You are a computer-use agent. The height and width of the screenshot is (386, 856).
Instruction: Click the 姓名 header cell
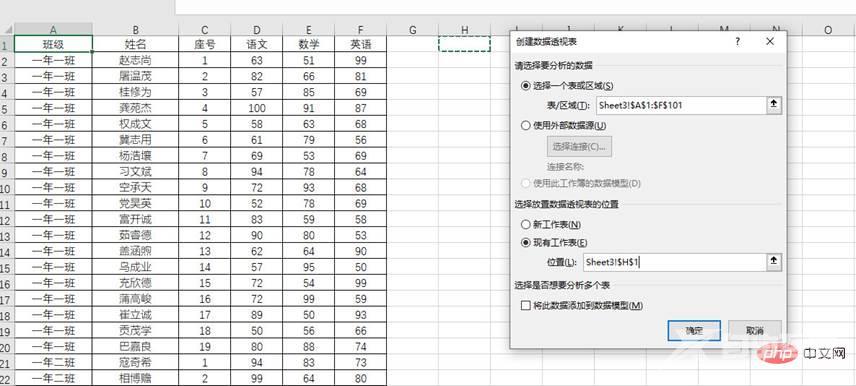tap(135, 44)
